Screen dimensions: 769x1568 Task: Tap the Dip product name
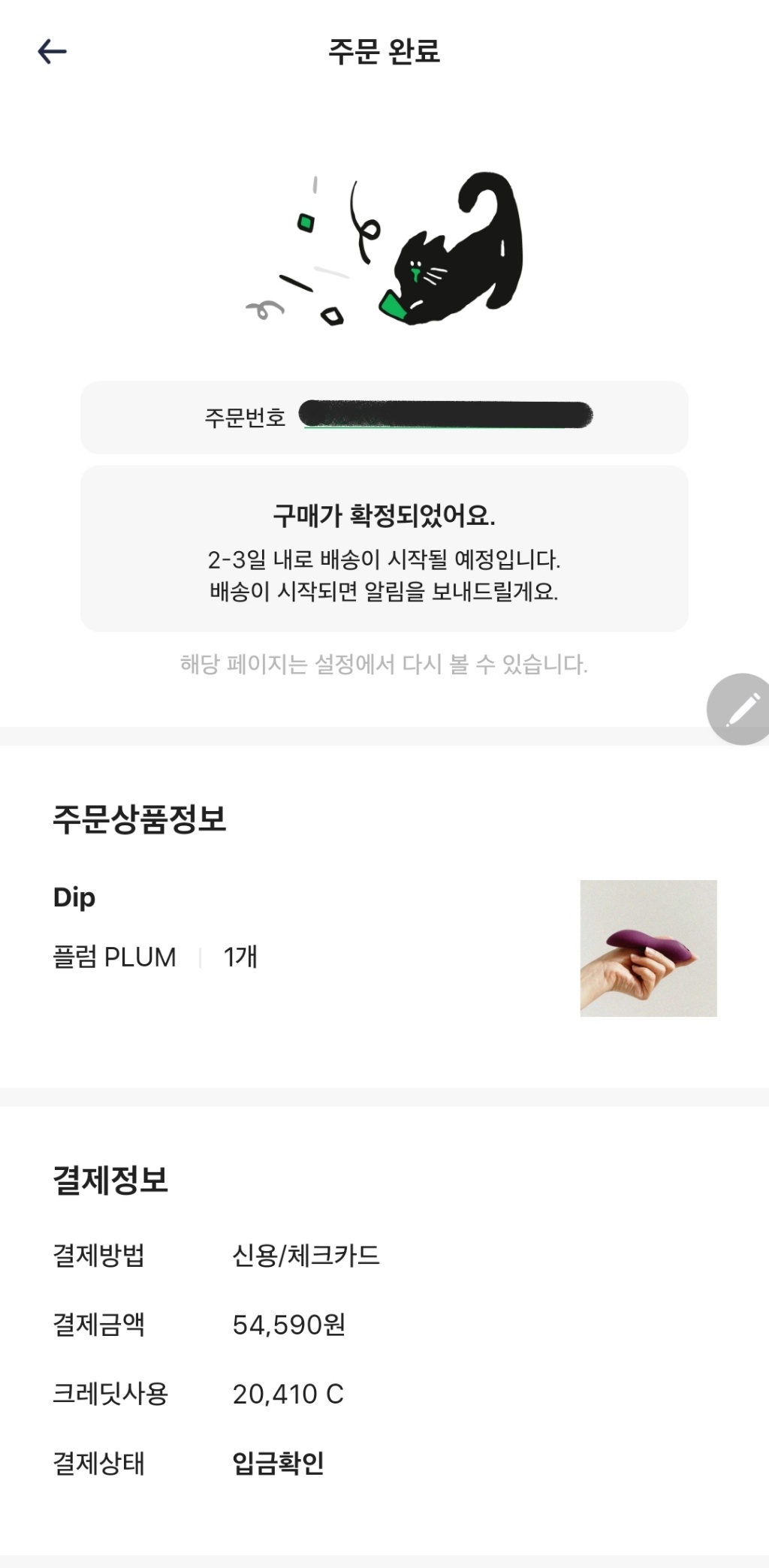pyautogui.click(x=74, y=897)
